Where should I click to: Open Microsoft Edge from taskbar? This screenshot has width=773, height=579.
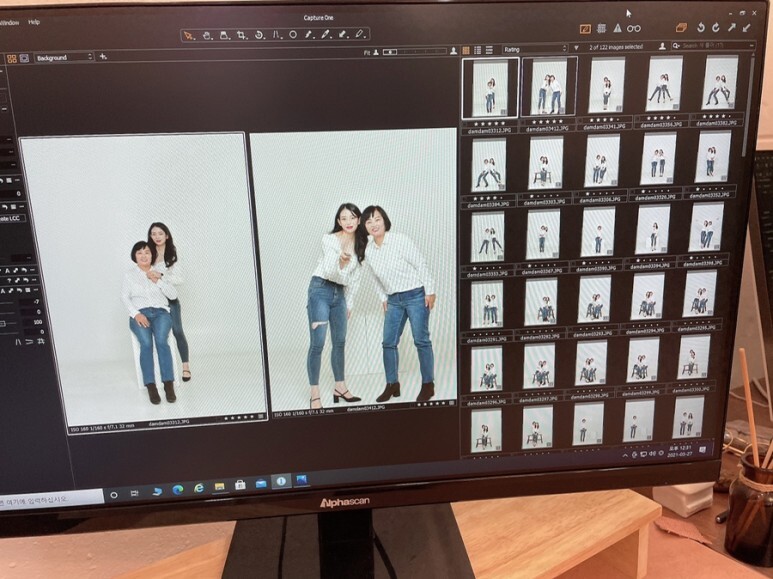(177, 489)
